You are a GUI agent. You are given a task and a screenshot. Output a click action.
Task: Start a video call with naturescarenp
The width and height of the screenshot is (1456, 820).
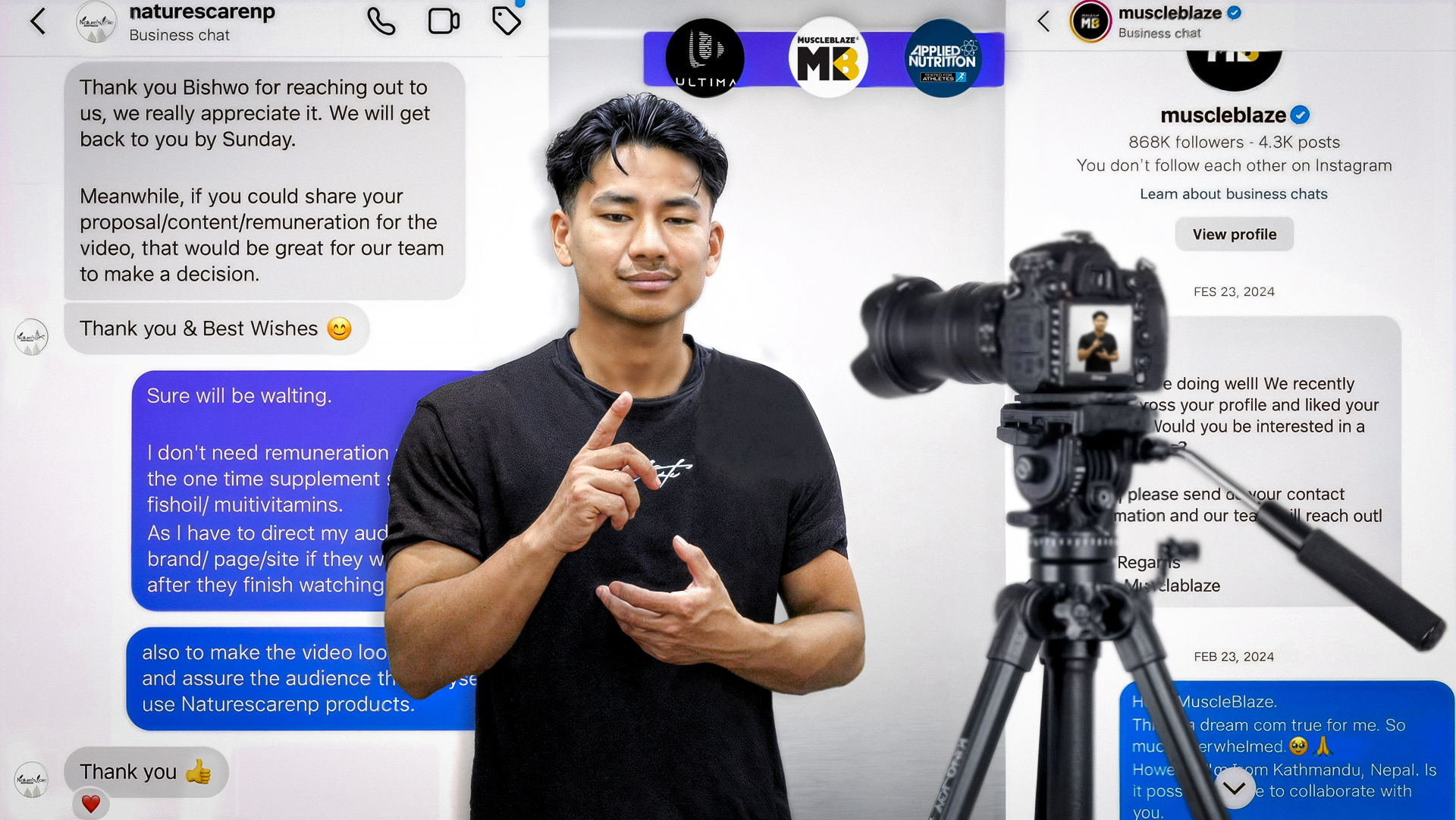[x=444, y=21]
